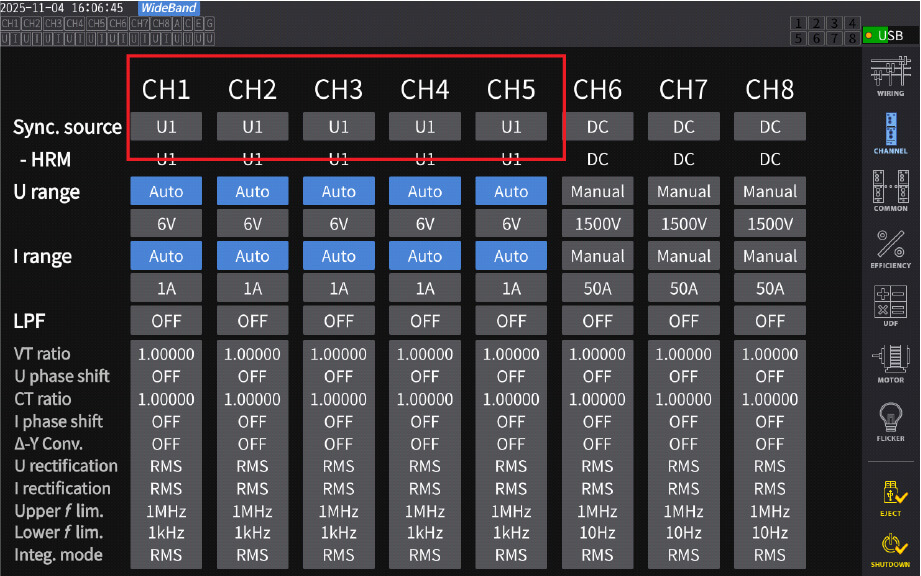
Task: Open the Flicker lightbulb icon
Action: point(890,420)
